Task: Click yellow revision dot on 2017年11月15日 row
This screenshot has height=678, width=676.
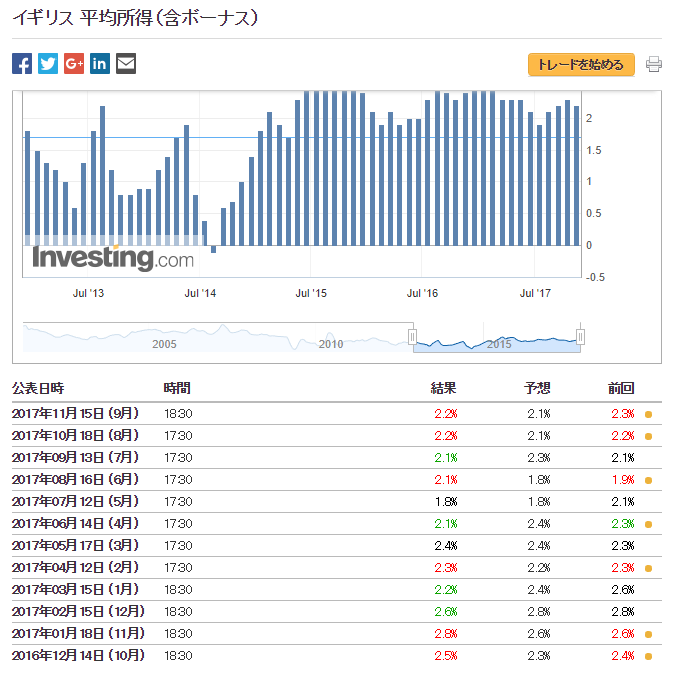Action: coord(648,414)
